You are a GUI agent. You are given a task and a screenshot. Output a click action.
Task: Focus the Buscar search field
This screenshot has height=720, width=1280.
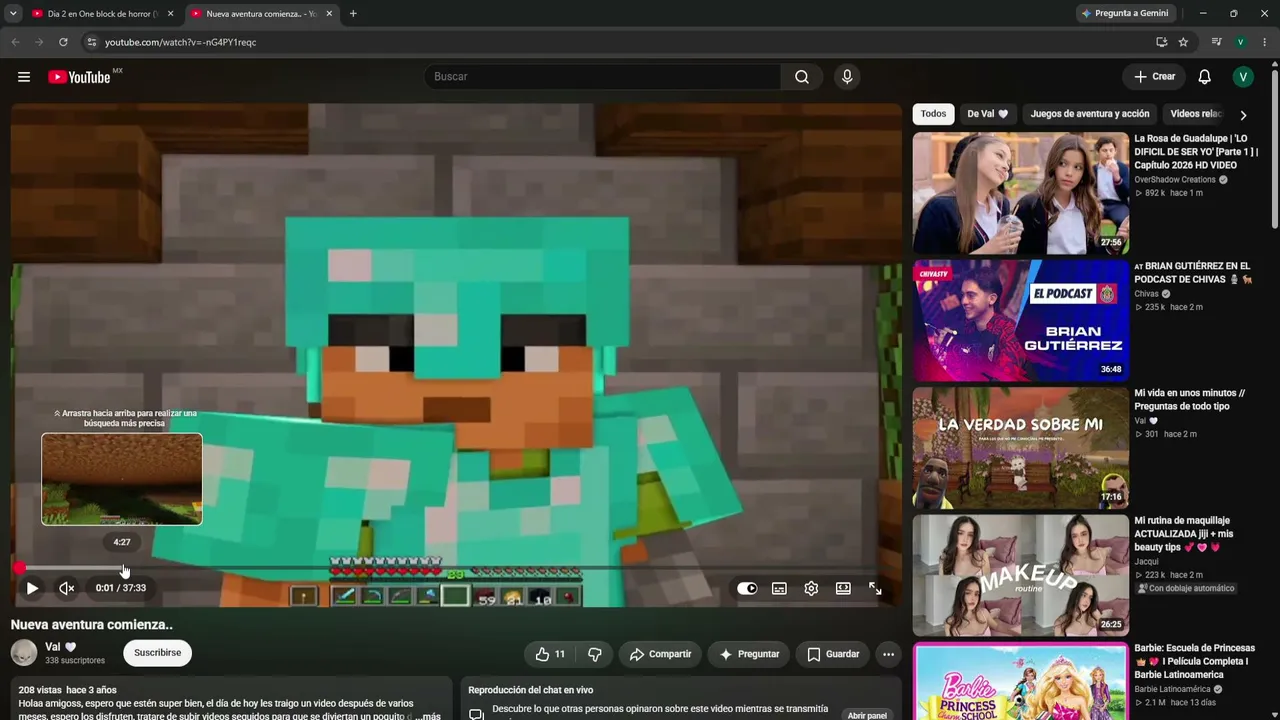coord(603,77)
